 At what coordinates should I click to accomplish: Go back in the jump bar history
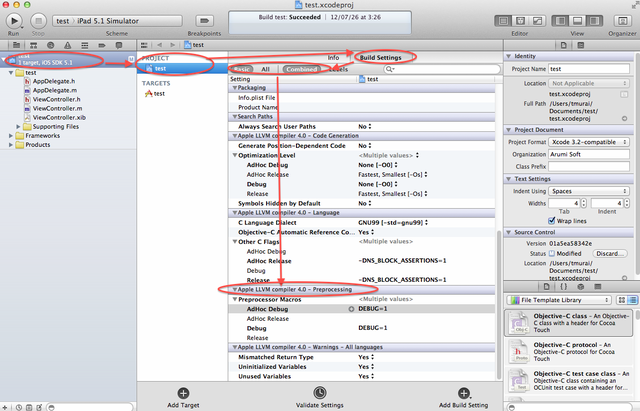160,45
